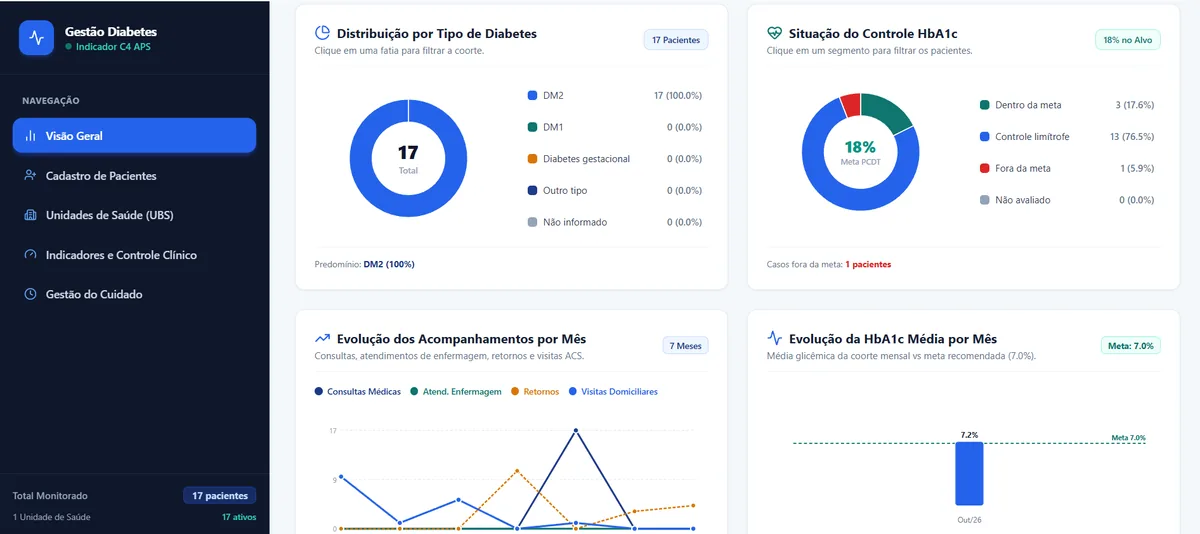Image resolution: width=1200 pixels, height=534 pixels.
Task: Filter by Dentro da meta legend swatch
Action: point(985,105)
